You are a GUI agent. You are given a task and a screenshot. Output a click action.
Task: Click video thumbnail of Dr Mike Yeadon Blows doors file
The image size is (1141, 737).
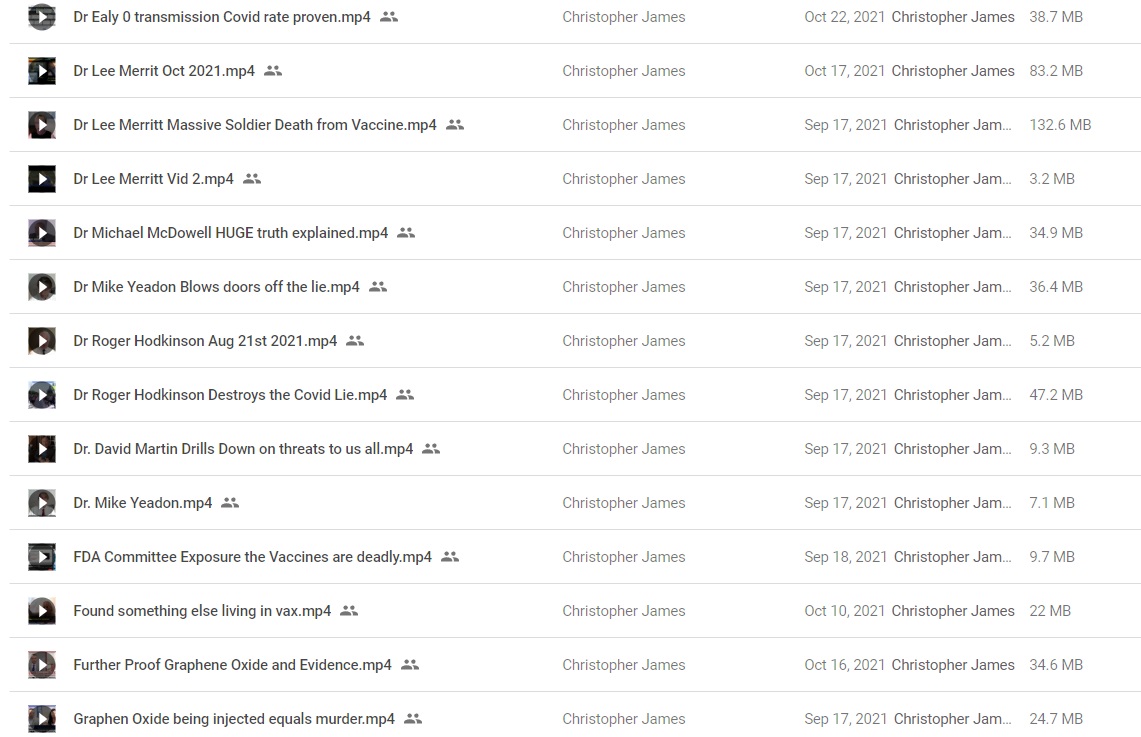[41, 287]
